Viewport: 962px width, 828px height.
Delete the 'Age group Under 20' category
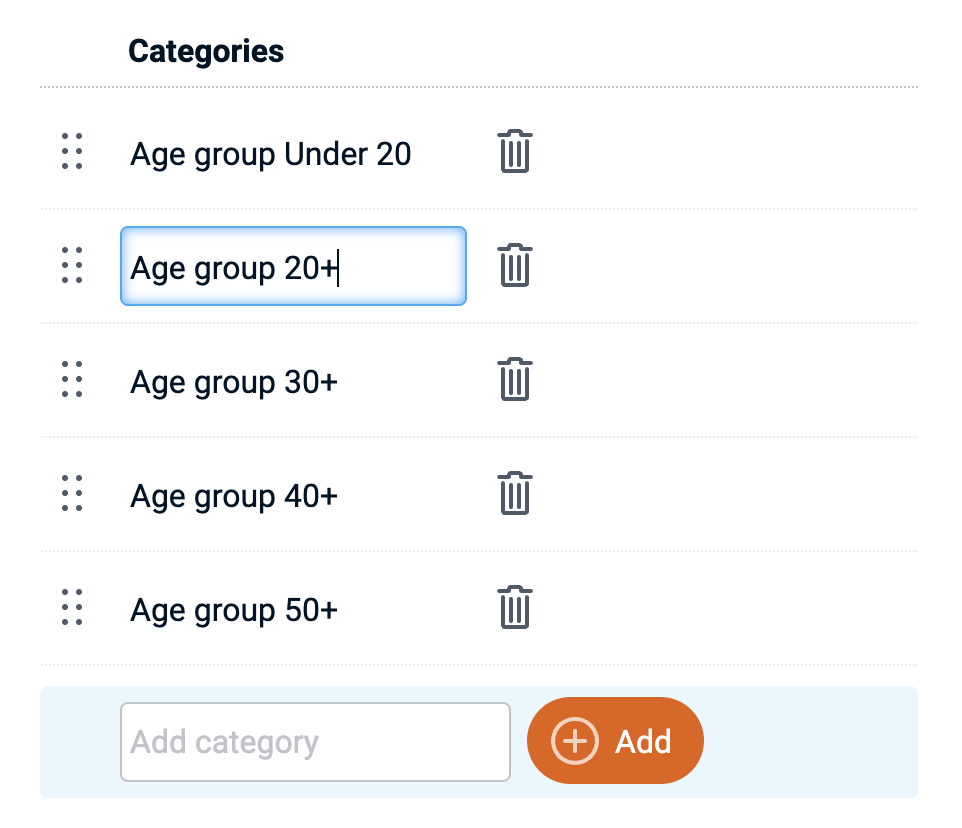pyautogui.click(x=514, y=152)
